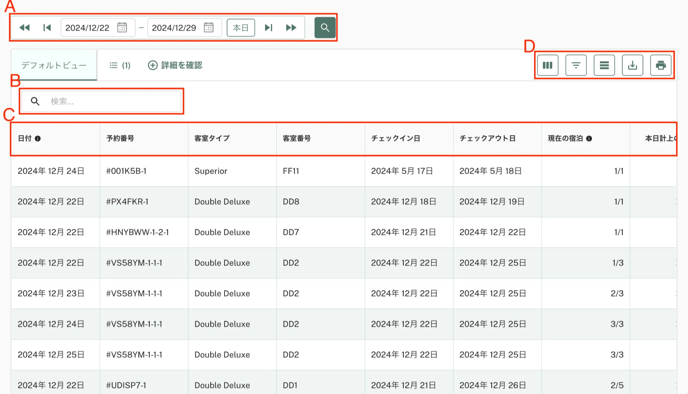The height and width of the screenshot is (394, 688).
Task: Click the magnifier icon in search box
Action: tap(35, 101)
